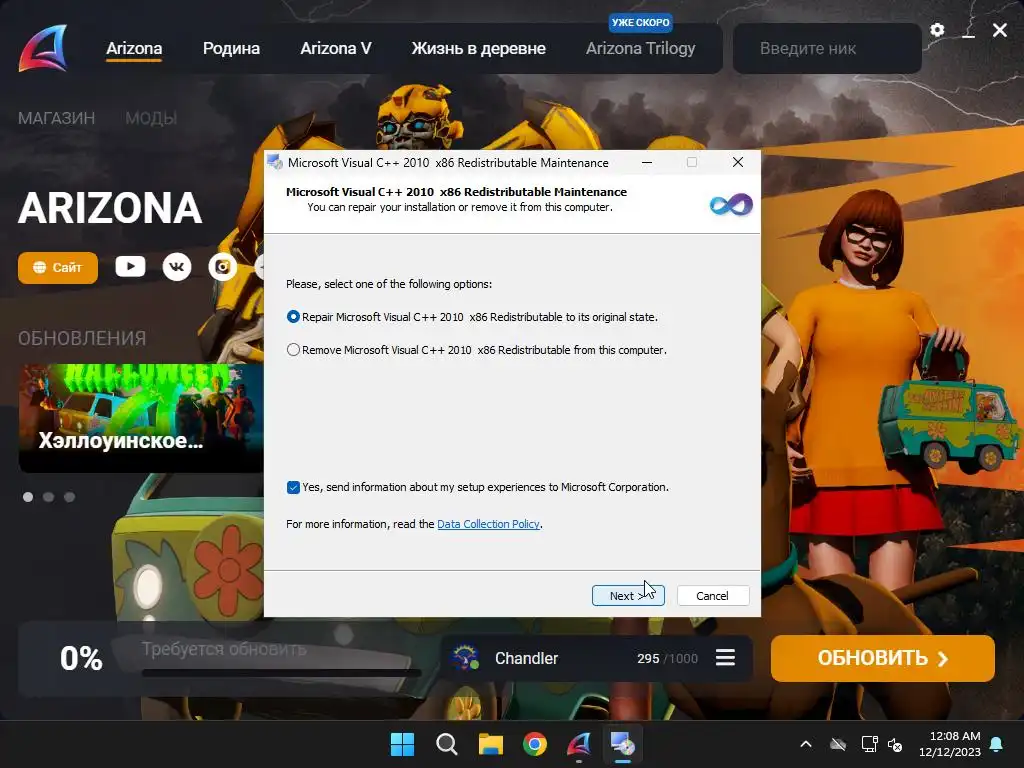Screen dimensions: 1024x768
Task: Open the Arizona Trilogy tab
Action: coord(641,48)
